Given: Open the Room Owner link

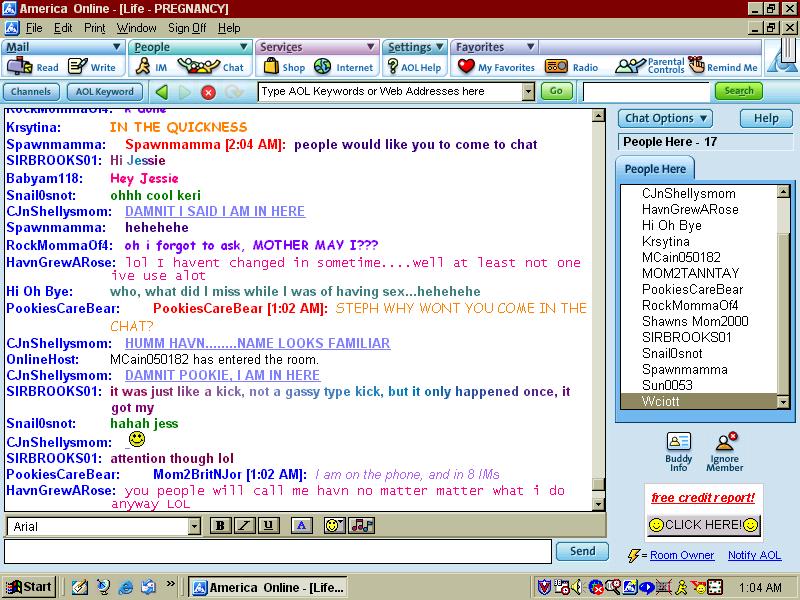Looking at the screenshot, I should pyautogui.click(x=682, y=555).
